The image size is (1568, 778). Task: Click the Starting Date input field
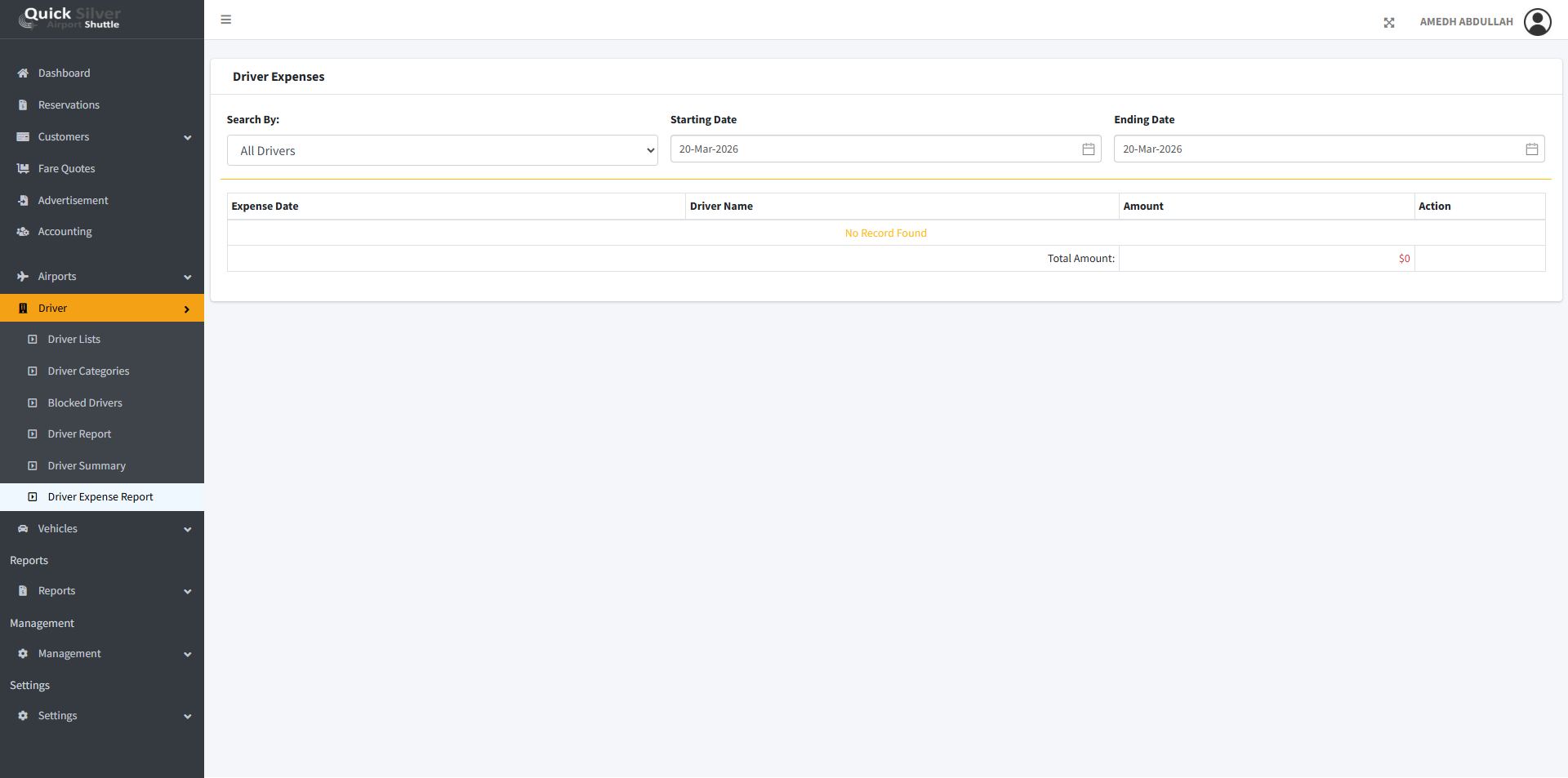tap(874, 149)
